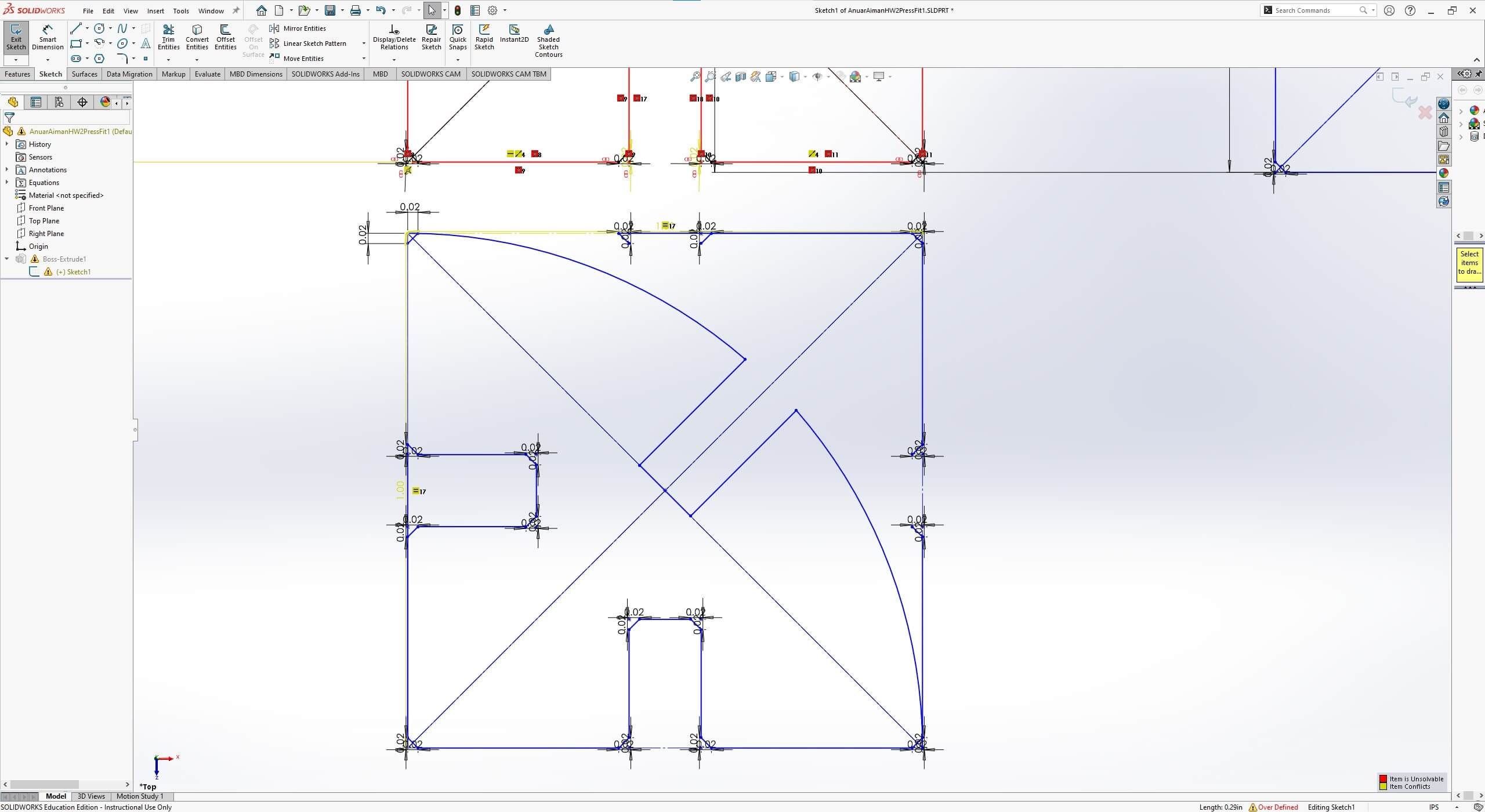The height and width of the screenshot is (812, 1485).
Task: Run Repair Sketch
Action: (x=431, y=38)
